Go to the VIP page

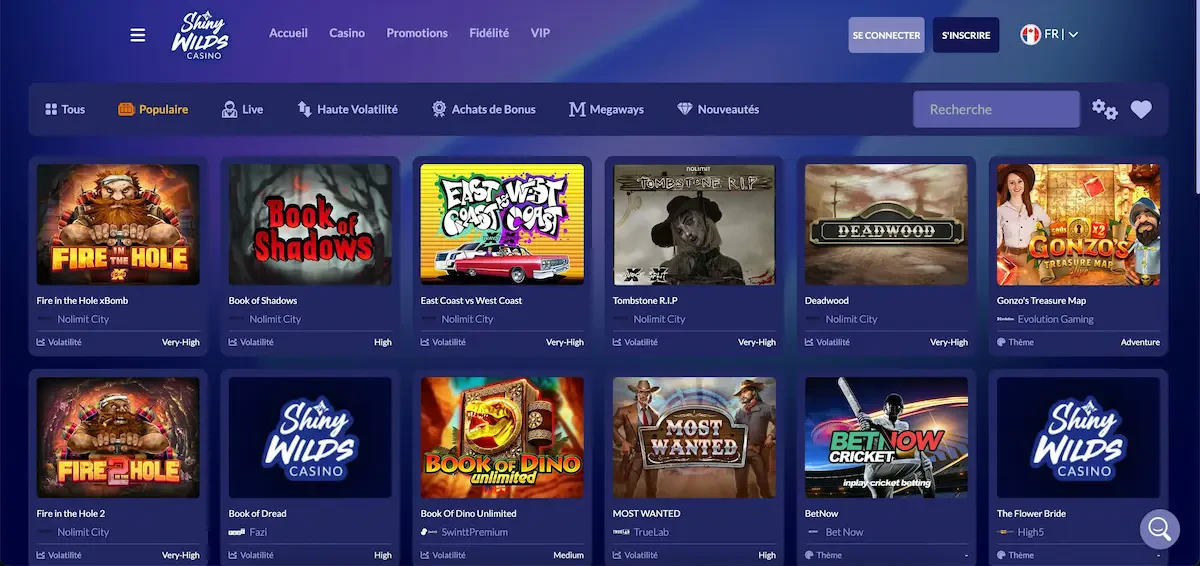click(x=540, y=33)
